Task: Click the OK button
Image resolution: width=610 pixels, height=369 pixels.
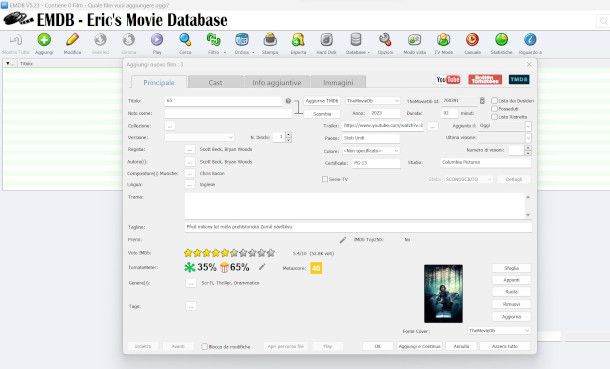Action: 377,346
